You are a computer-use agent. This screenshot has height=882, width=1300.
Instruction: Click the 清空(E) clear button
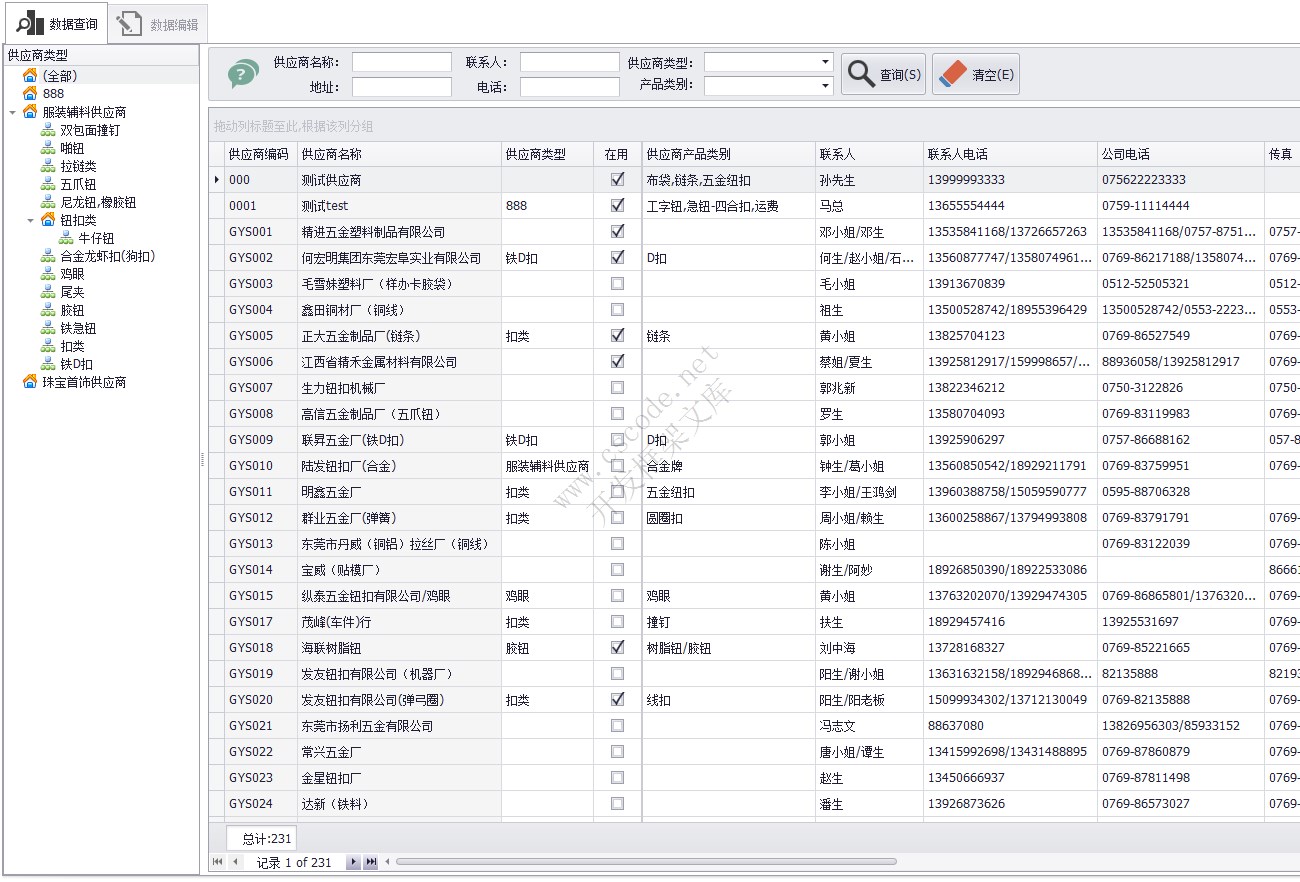(976, 74)
